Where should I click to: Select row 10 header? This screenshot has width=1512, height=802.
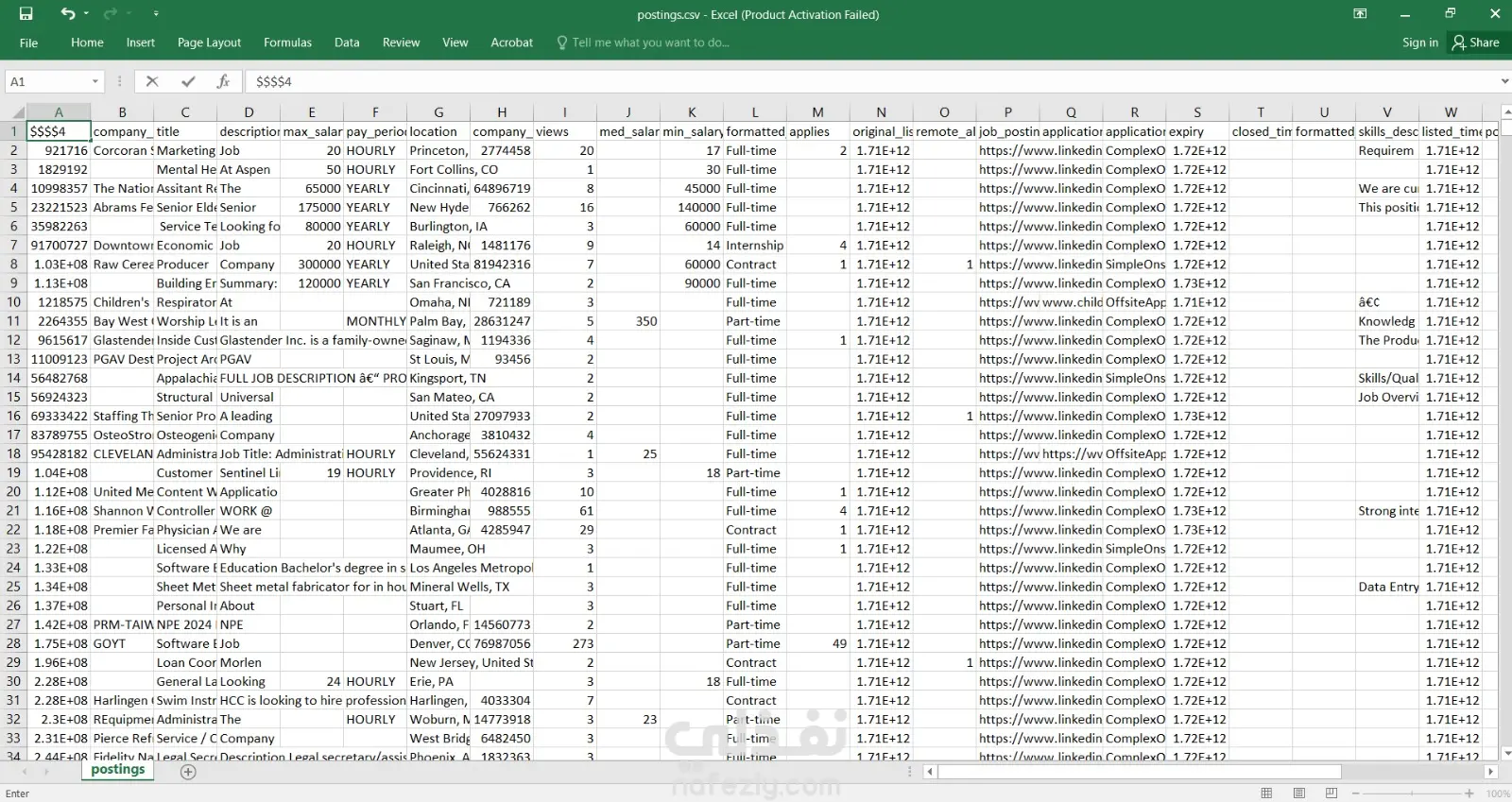13,302
